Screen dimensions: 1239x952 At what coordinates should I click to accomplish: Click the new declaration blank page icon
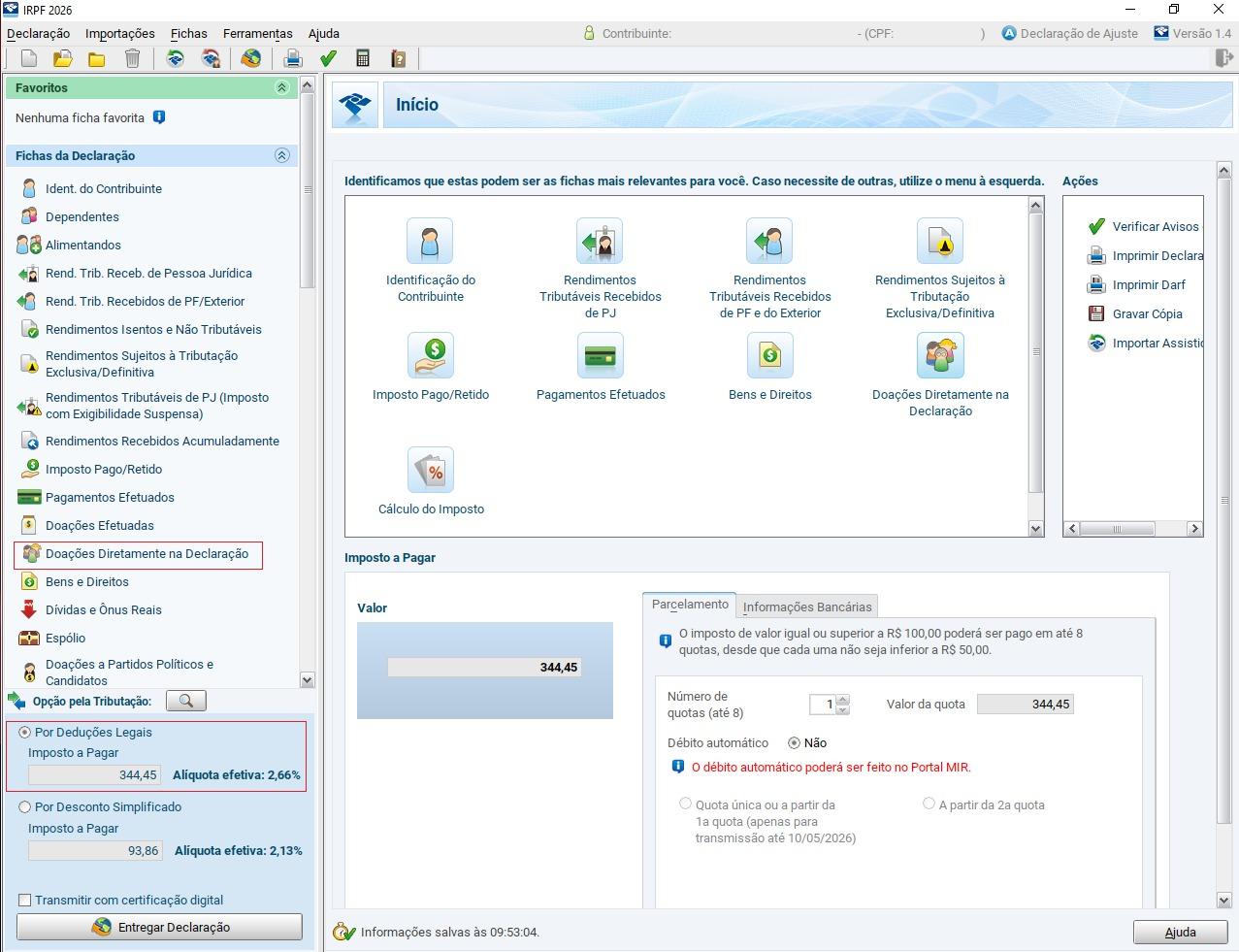point(29,59)
